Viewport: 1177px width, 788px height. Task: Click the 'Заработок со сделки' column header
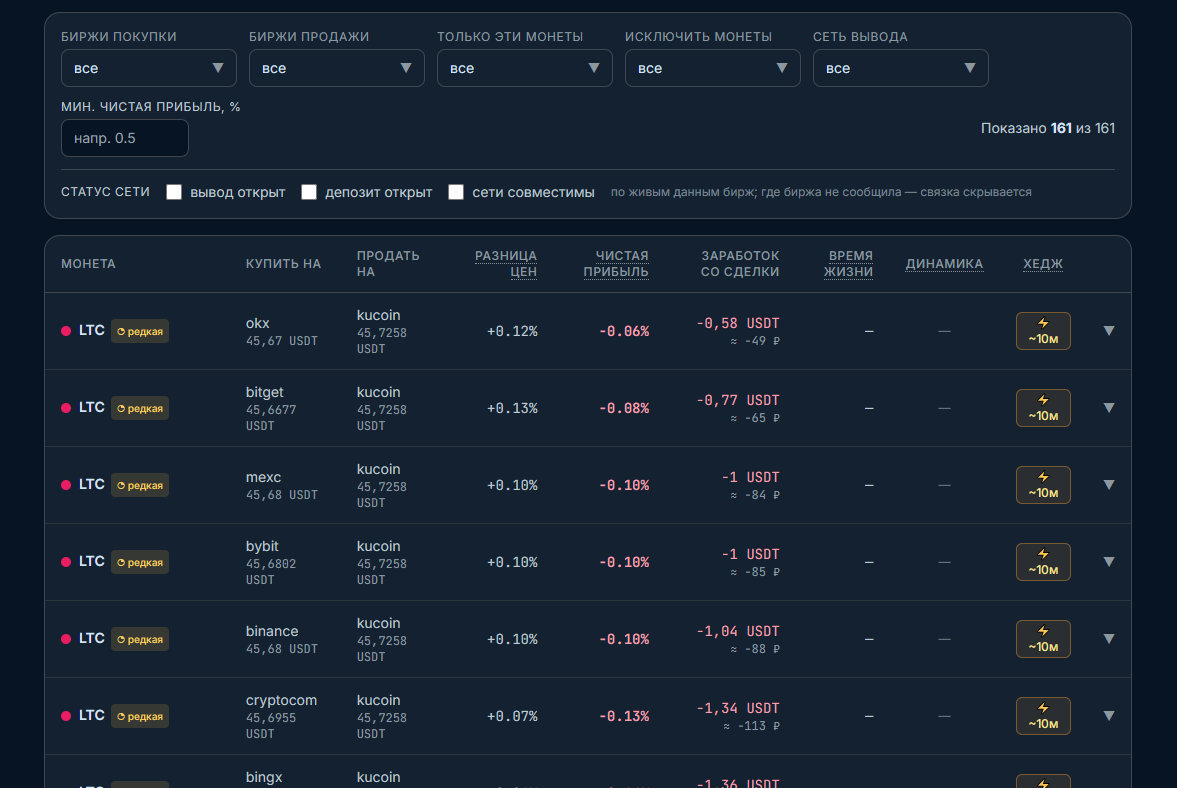coord(740,264)
